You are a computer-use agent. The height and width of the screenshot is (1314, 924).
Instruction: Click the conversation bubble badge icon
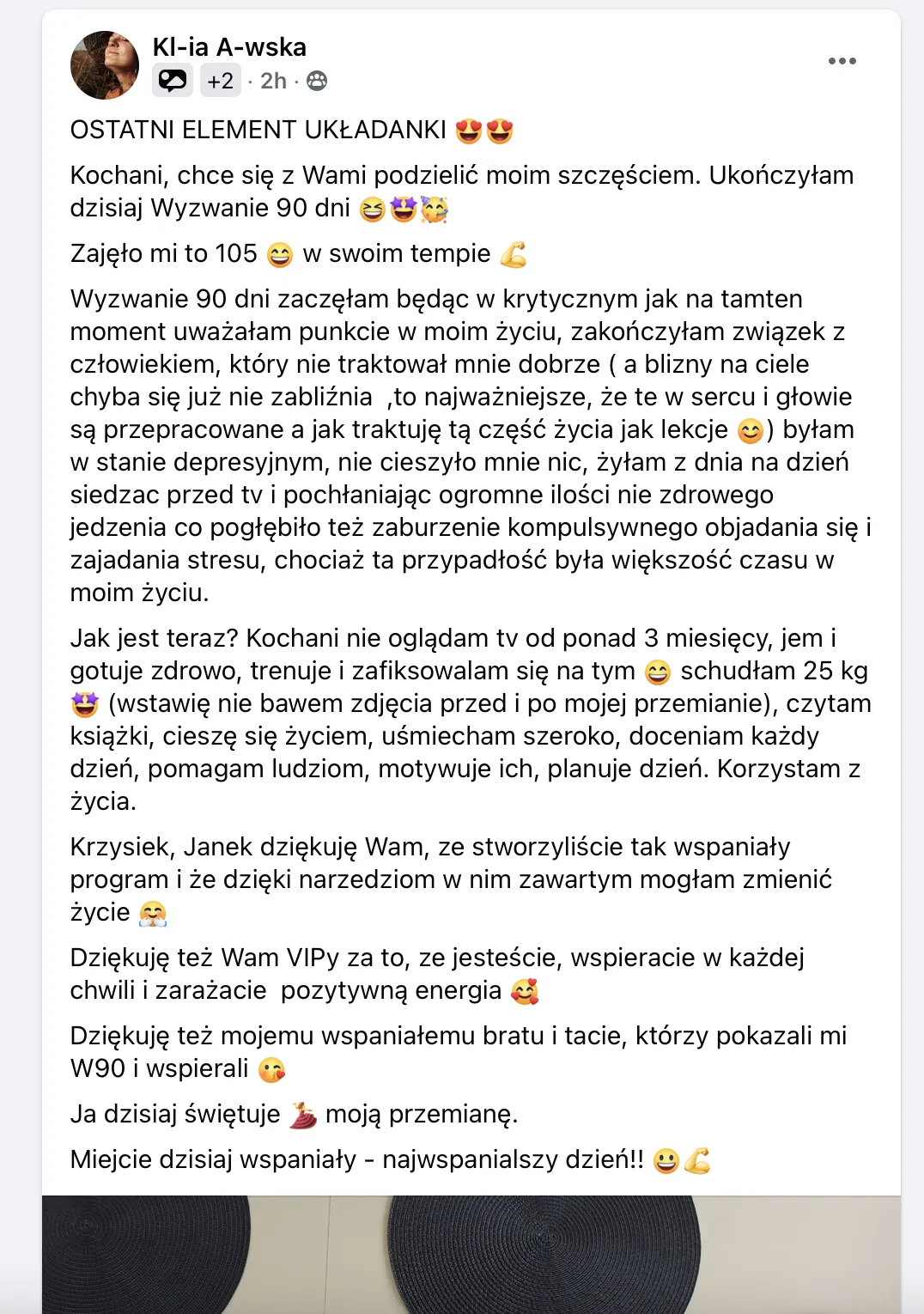click(173, 81)
